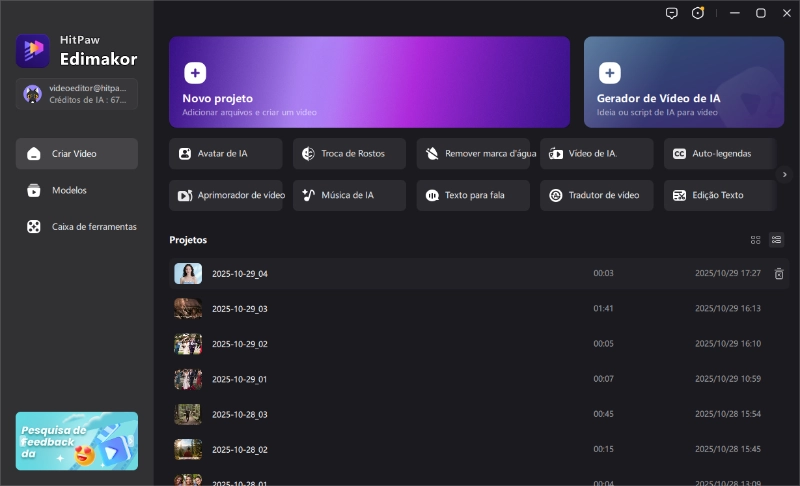Open Remover marca d'água tool
800x486 pixels.
473,154
